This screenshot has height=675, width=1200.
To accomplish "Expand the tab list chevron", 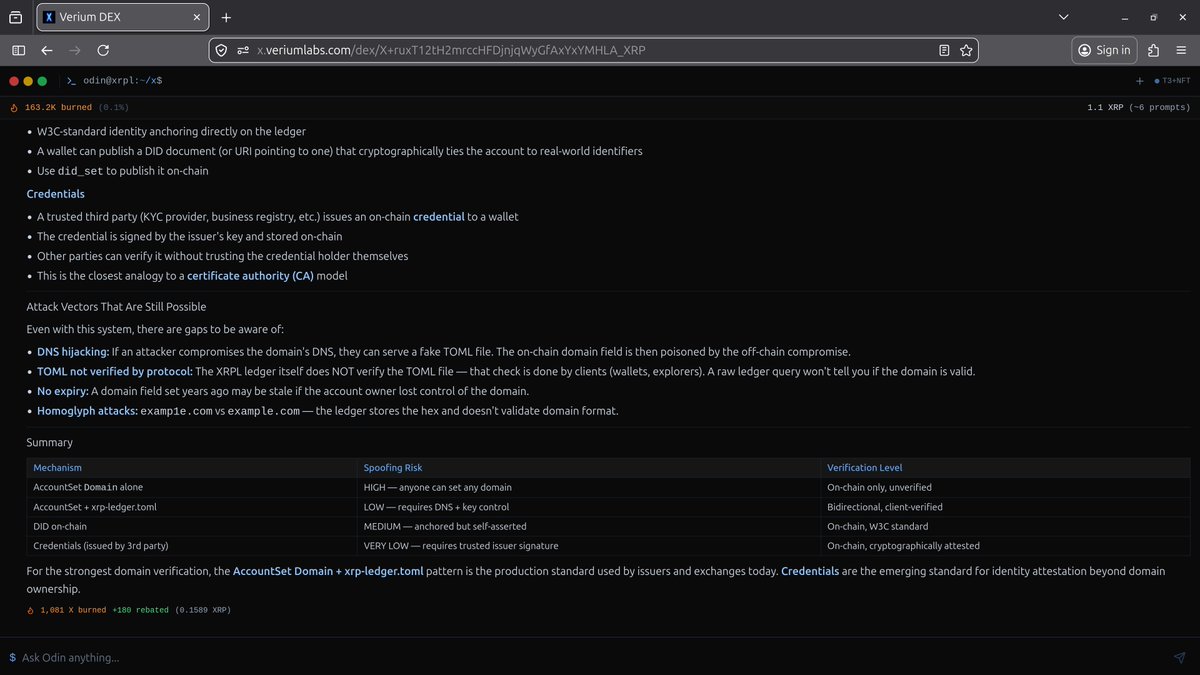I will [1063, 16].
